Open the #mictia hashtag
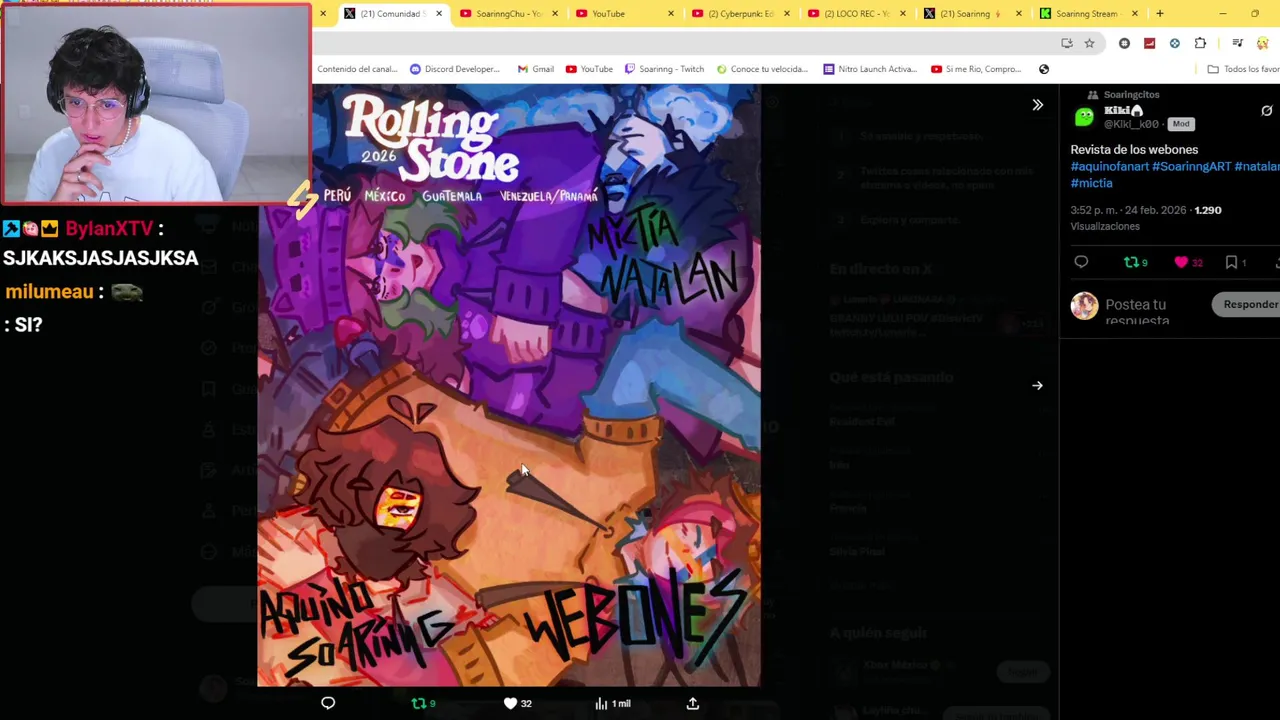 click(1091, 183)
